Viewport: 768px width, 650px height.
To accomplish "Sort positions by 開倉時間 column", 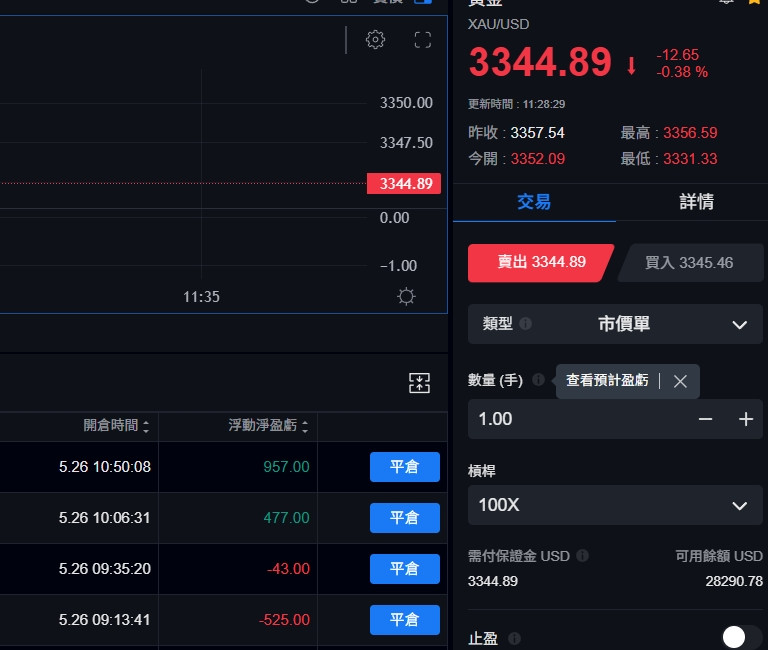I will [x=116, y=426].
